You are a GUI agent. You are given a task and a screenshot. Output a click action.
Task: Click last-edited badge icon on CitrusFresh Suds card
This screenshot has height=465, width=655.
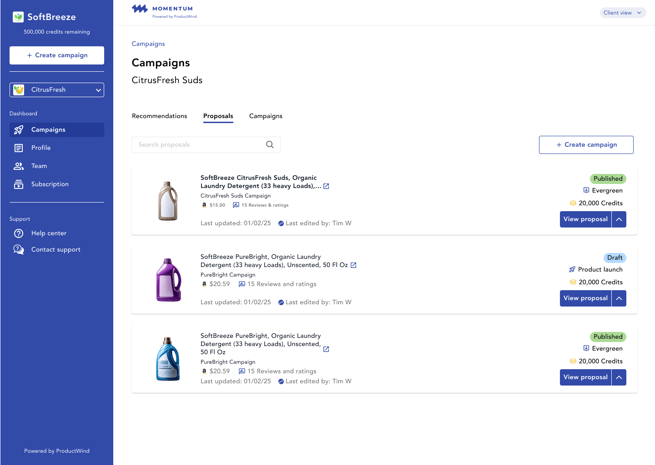281,224
